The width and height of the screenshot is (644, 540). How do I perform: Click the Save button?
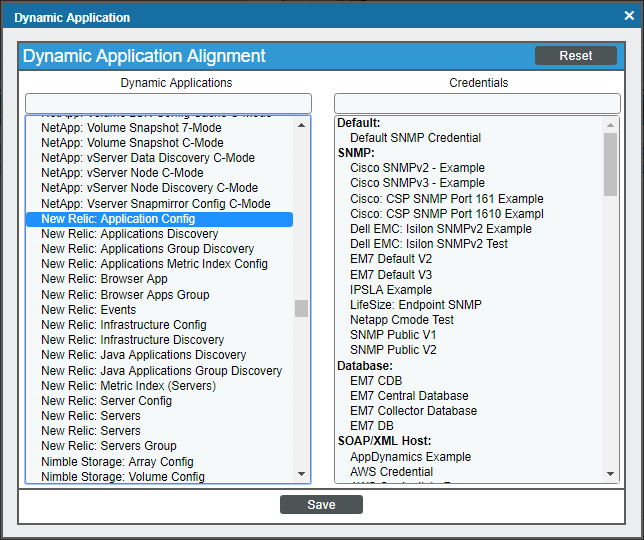tap(321, 504)
